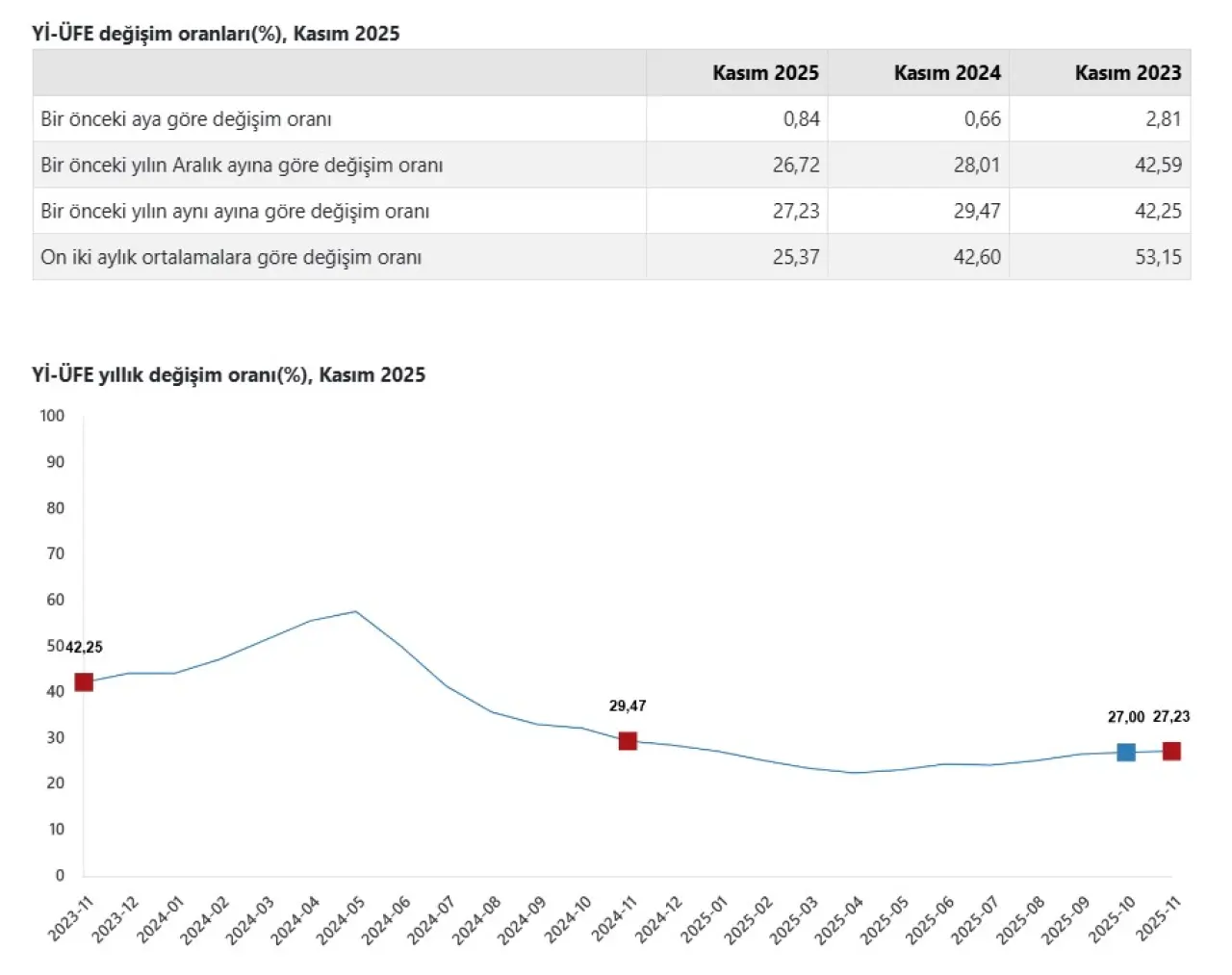1232x975 pixels.
Task: Click the line peak near 2024-05
Action: pyautogui.click(x=356, y=611)
